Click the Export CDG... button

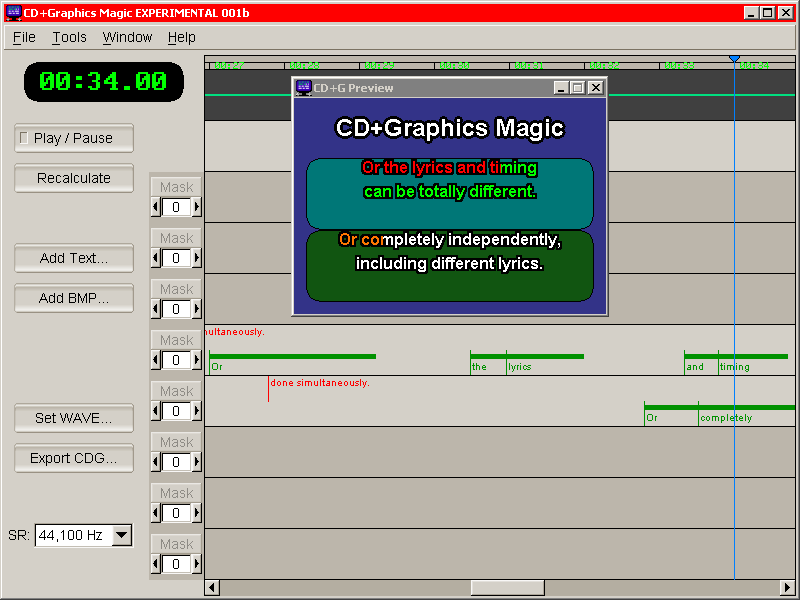[x=73, y=458]
